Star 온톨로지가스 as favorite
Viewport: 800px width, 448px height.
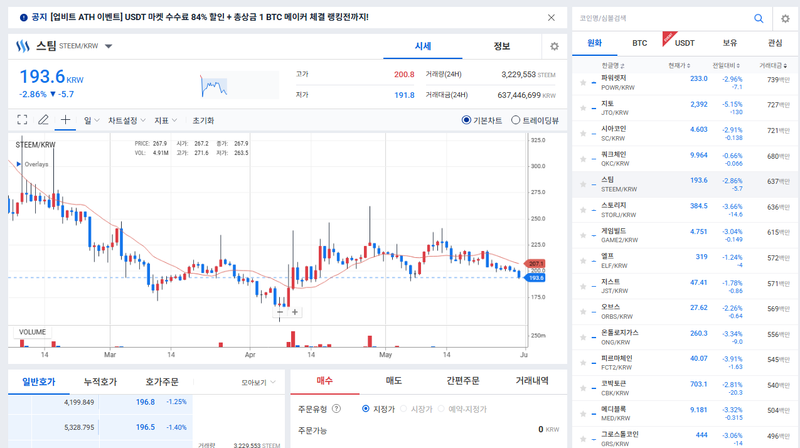click(583, 337)
